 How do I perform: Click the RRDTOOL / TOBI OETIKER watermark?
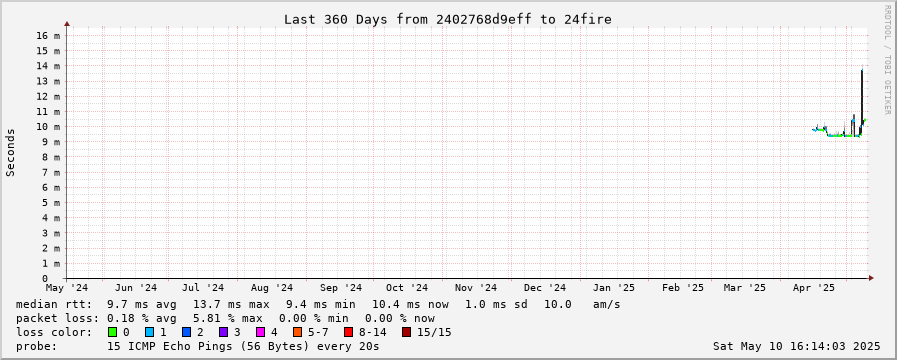point(887,60)
